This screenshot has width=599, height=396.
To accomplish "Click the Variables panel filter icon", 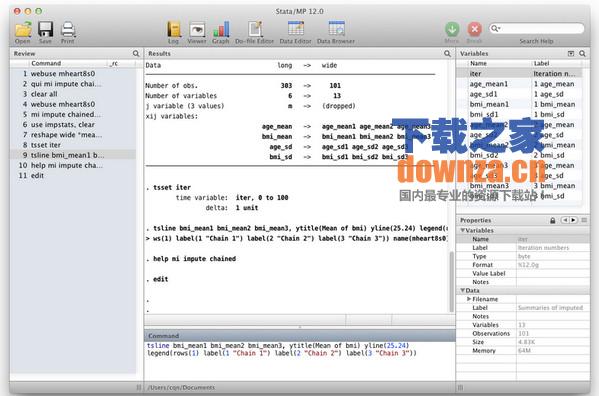I will [x=571, y=53].
